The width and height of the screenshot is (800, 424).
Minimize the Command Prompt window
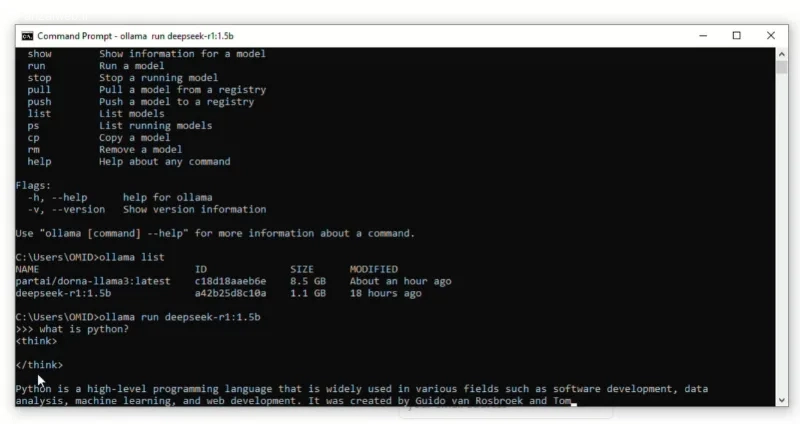coord(703,36)
